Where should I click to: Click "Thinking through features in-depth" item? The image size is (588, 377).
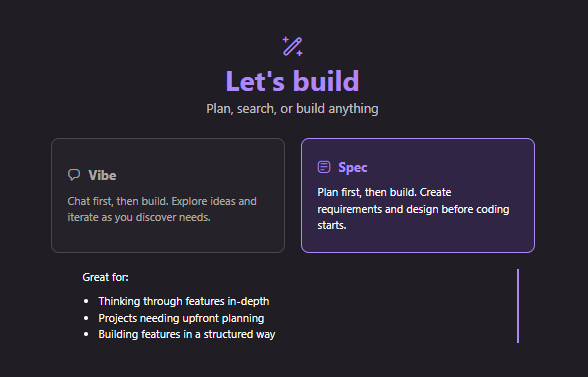(x=184, y=301)
